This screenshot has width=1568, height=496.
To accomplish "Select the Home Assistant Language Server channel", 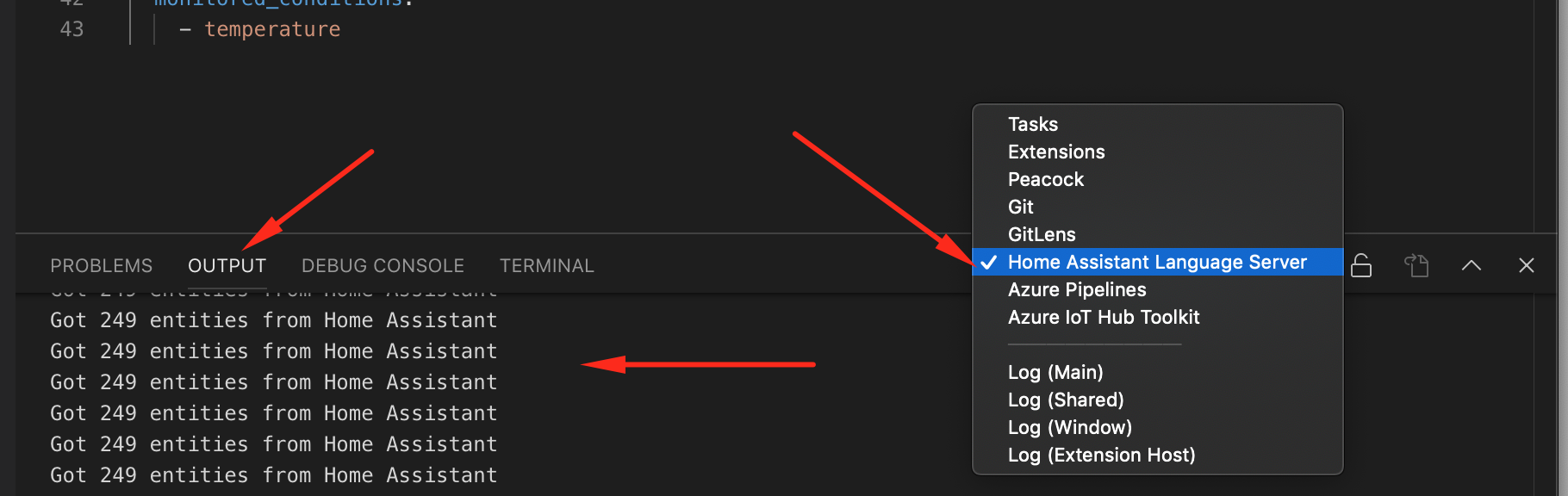I will (1155, 263).
